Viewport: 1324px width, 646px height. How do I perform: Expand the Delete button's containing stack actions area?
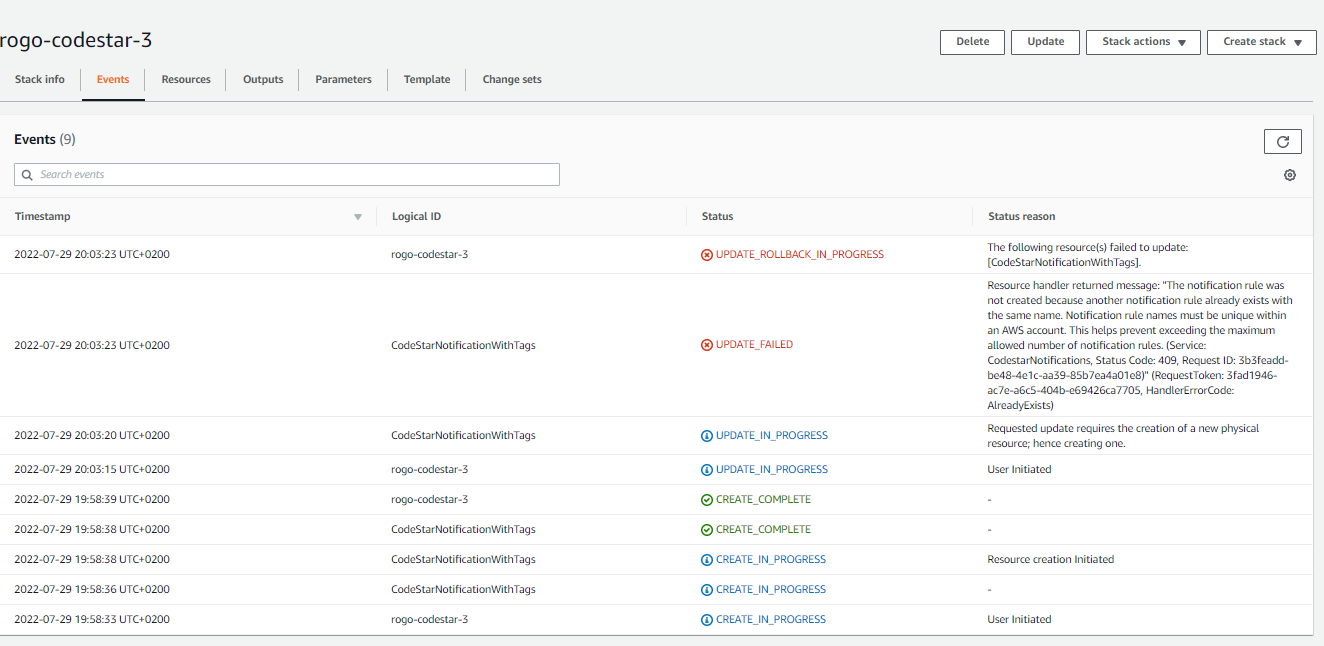1142,42
